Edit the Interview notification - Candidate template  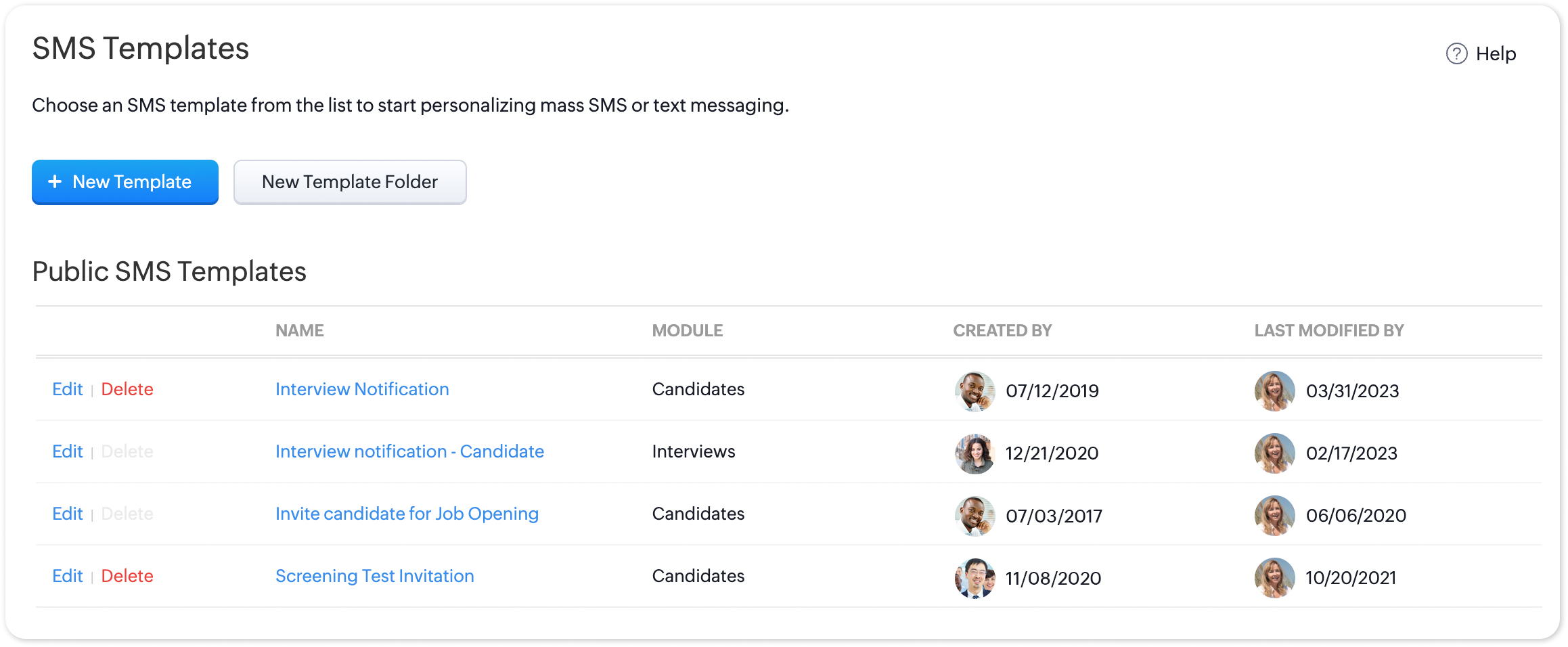(68, 451)
